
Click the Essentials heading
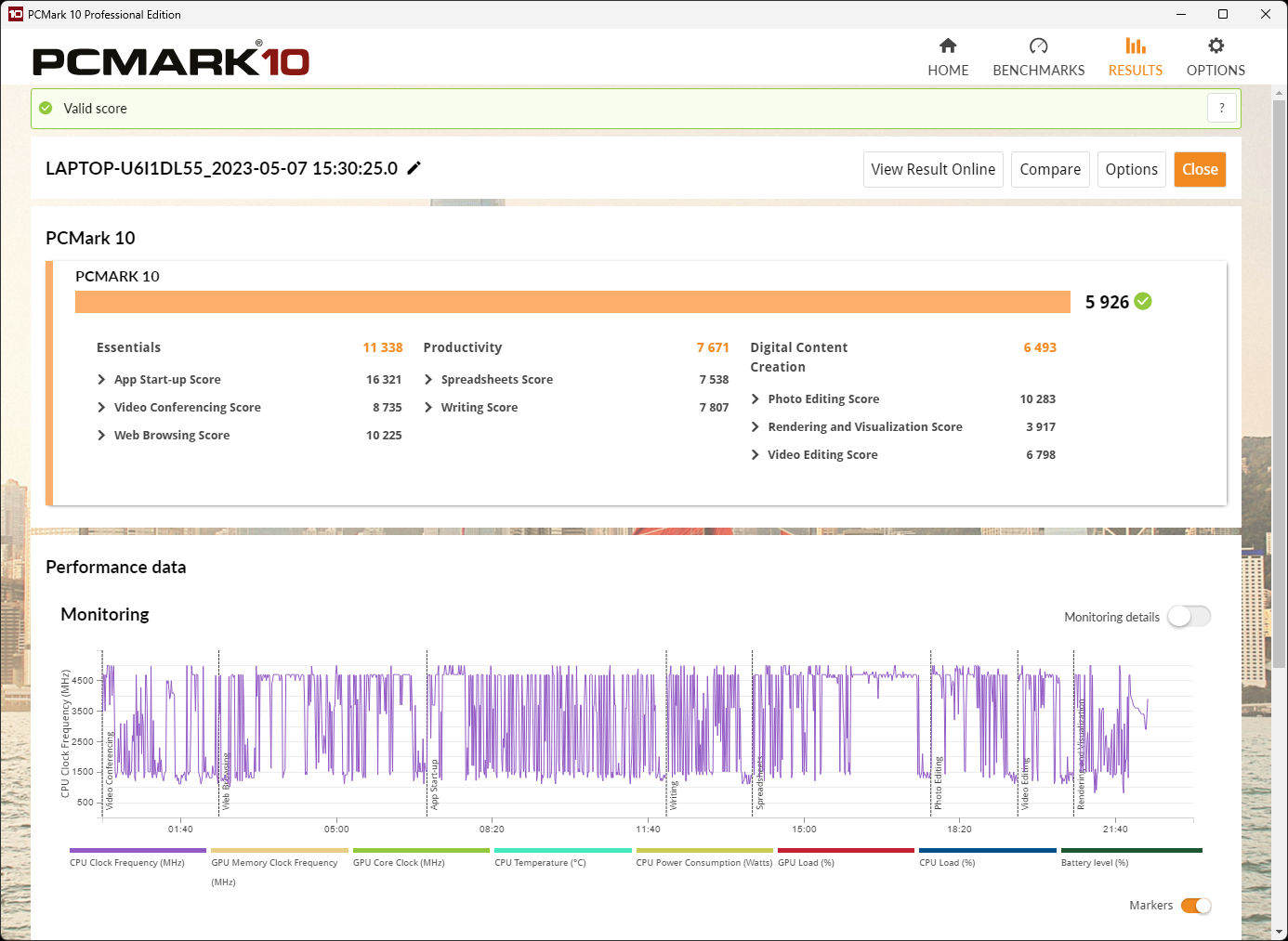tap(128, 347)
